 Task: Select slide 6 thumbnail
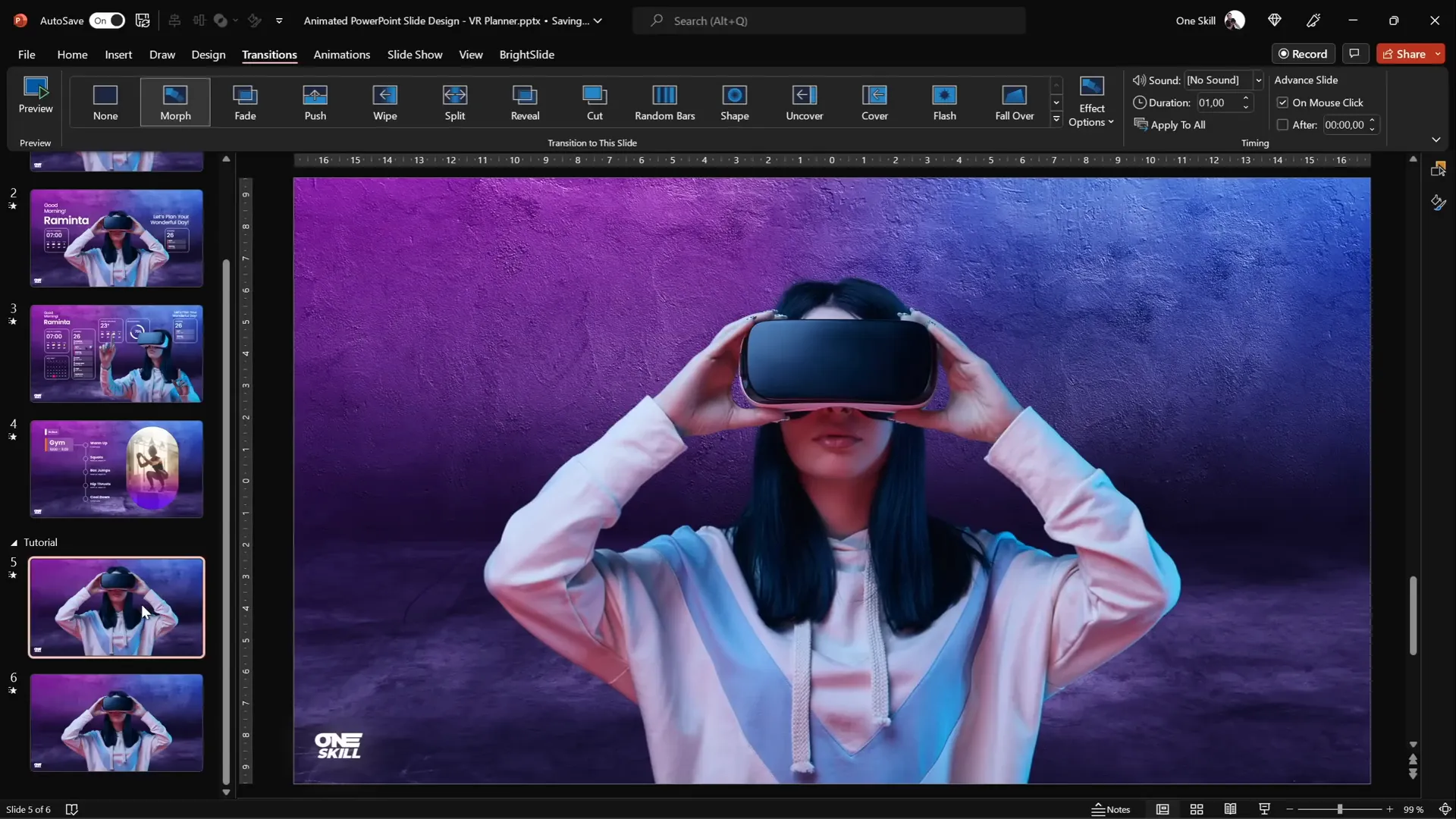[117, 723]
